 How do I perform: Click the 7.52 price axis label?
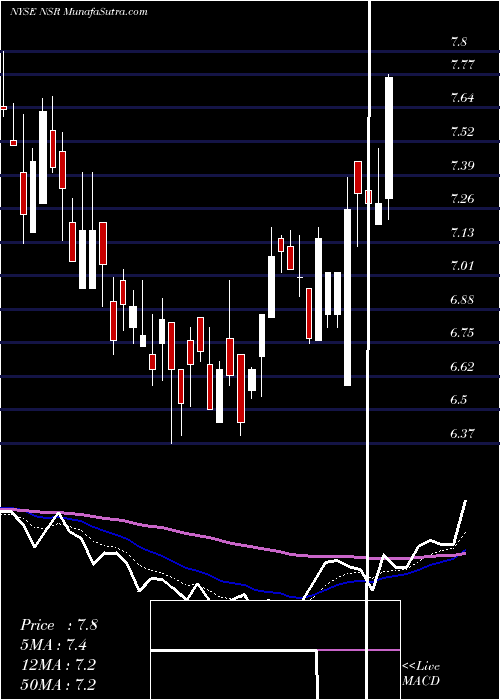[x=462, y=132]
